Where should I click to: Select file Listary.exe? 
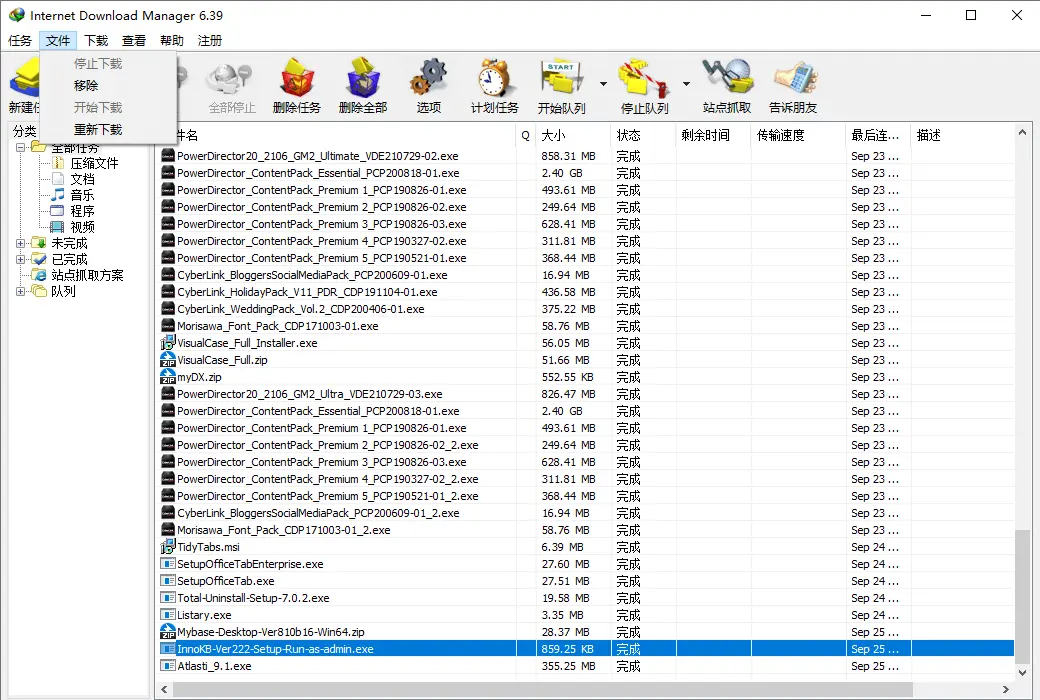point(204,615)
